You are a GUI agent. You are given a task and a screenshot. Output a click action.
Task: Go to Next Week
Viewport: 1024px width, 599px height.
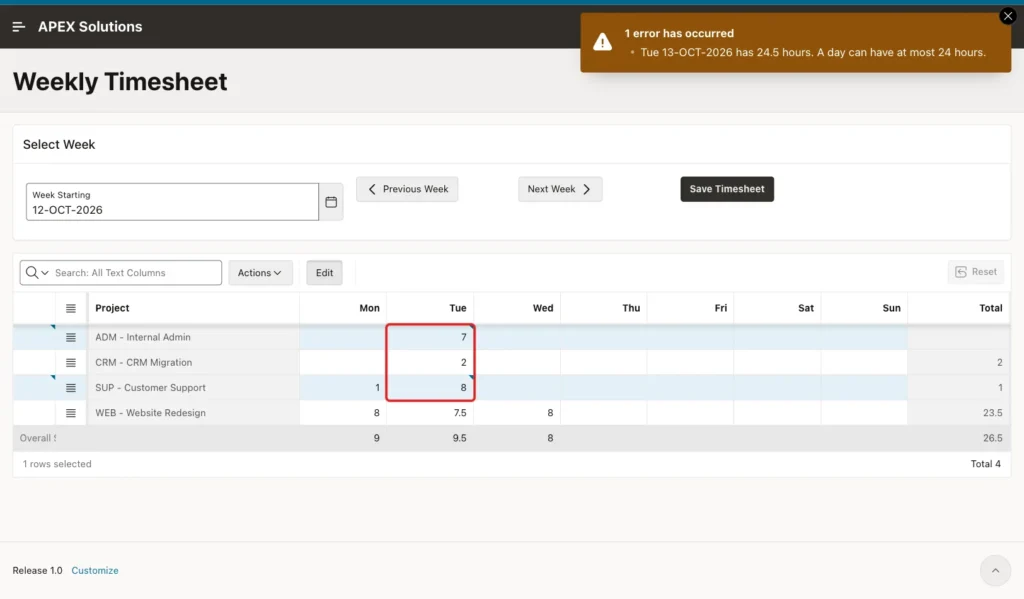point(560,189)
